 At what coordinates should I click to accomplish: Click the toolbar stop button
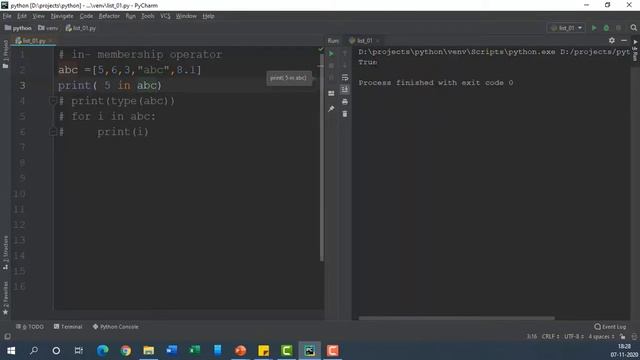(x=618, y=28)
